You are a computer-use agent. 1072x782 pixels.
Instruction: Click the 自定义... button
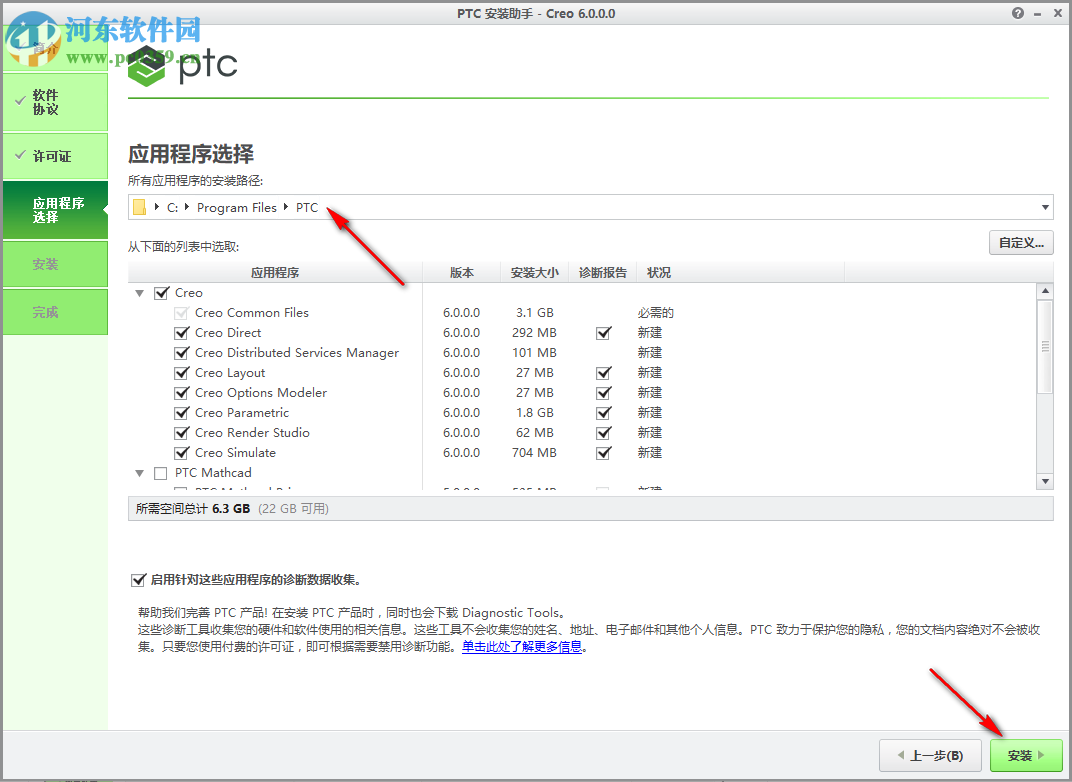(1021, 242)
